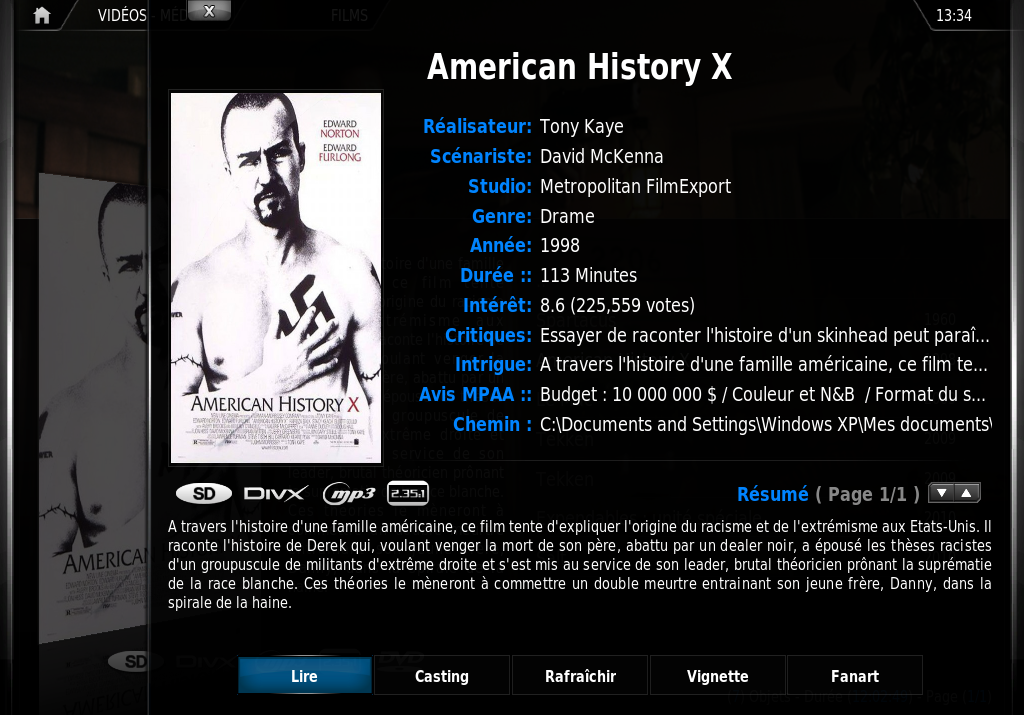The width and height of the screenshot is (1024, 715).
Task: Click the Résumé page label
Action: (x=828, y=494)
